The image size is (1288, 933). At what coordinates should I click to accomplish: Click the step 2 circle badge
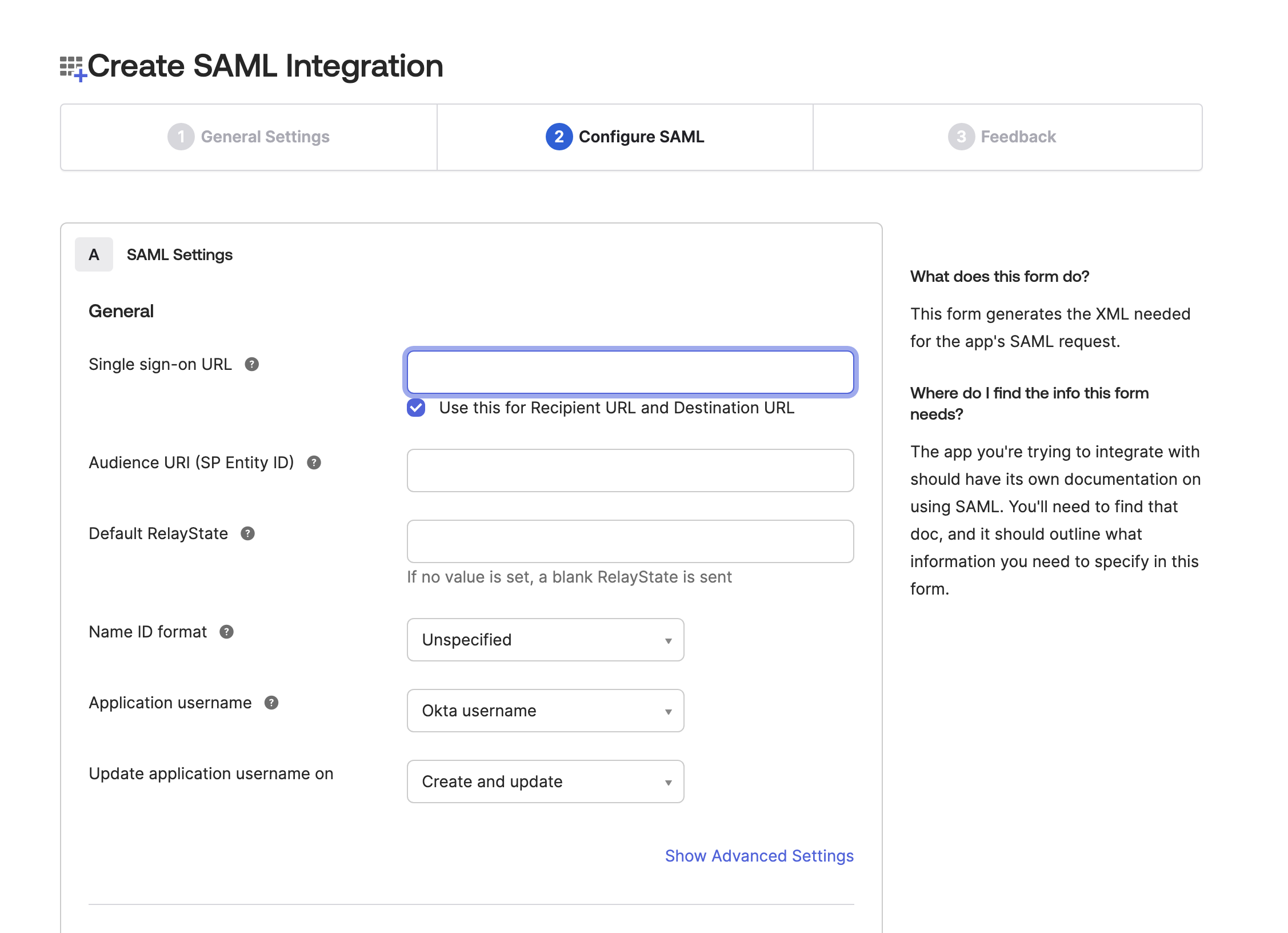(558, 137)
